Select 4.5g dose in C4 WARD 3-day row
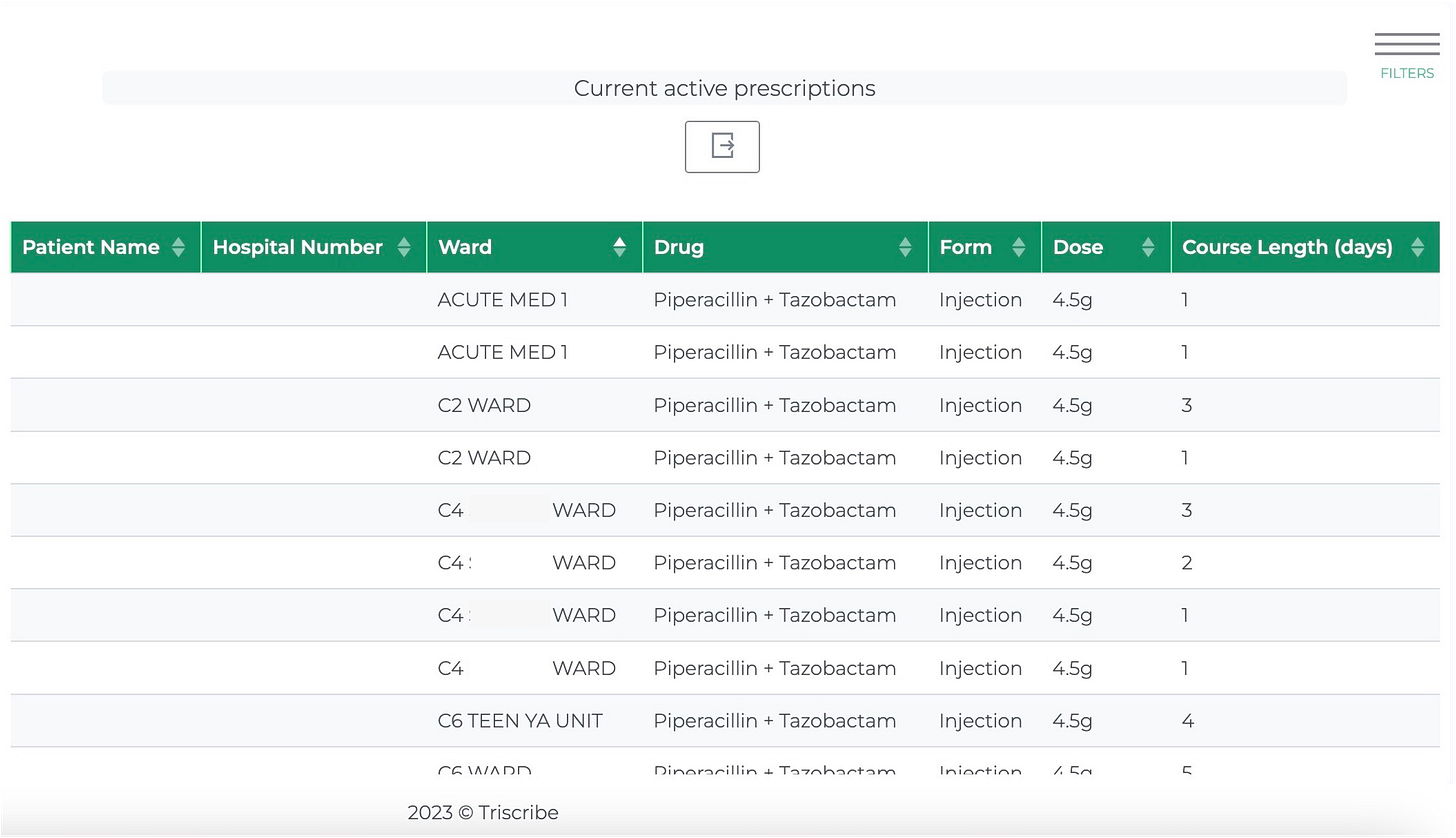Screen dimensions: 1456x838 pos(1072,510)
